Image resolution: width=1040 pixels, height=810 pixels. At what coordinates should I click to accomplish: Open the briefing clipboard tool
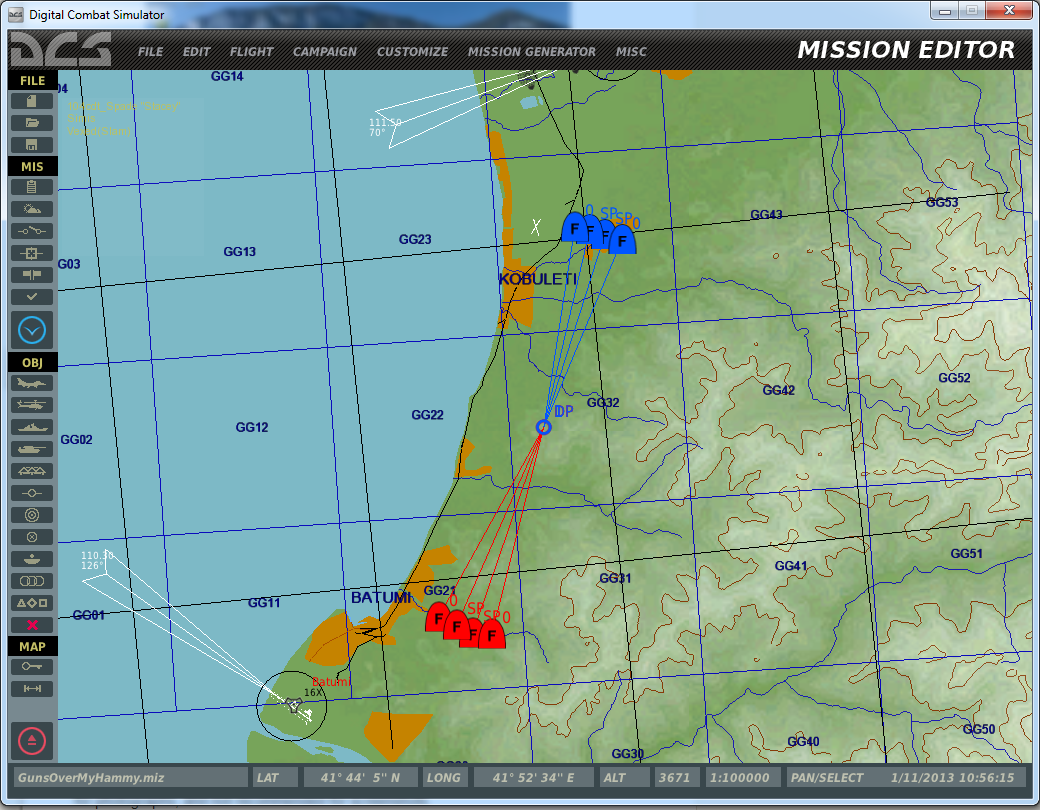(x=32, y=187)
